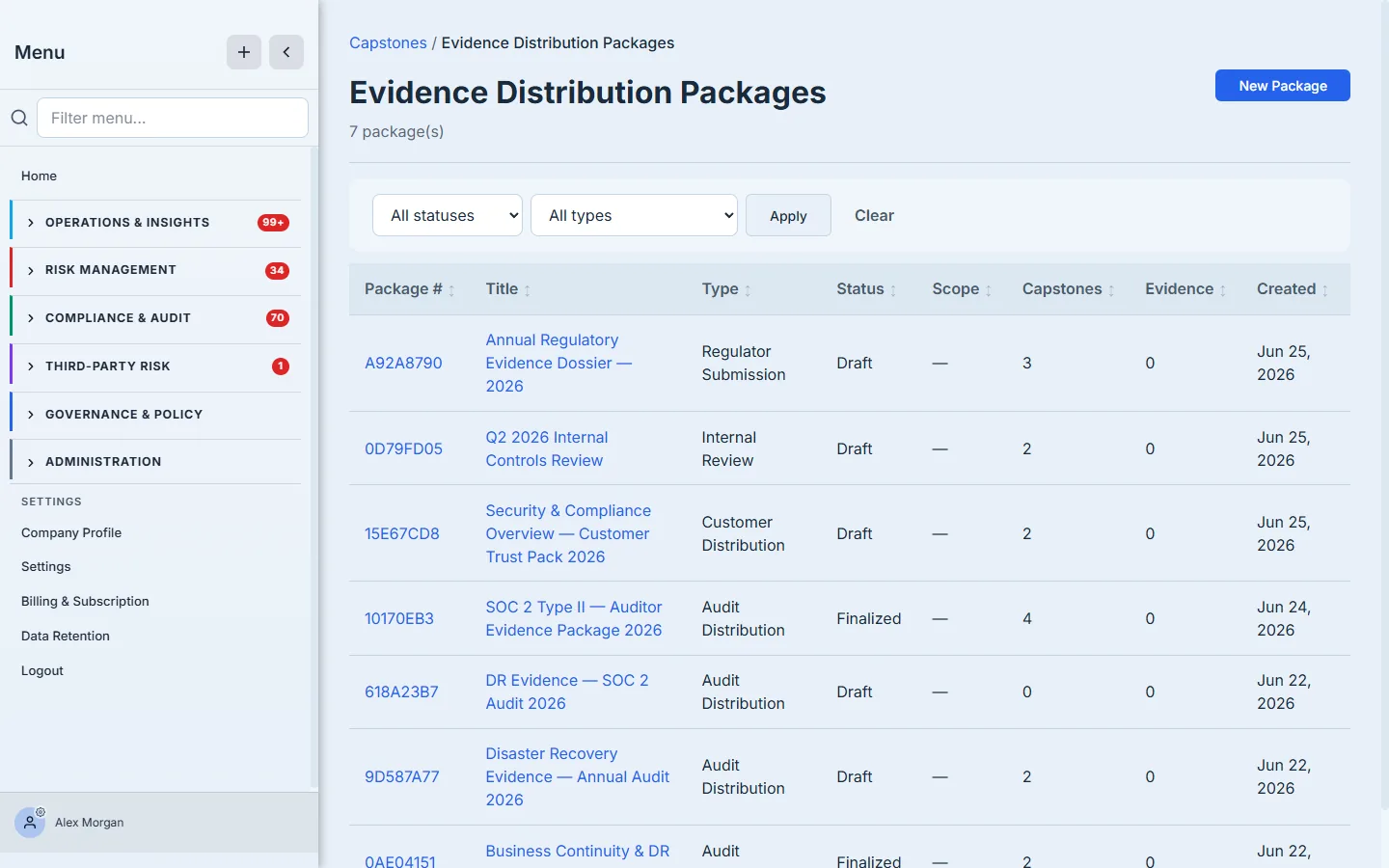Click the New Package button
1389x868 pixels.
[1283, 85]
